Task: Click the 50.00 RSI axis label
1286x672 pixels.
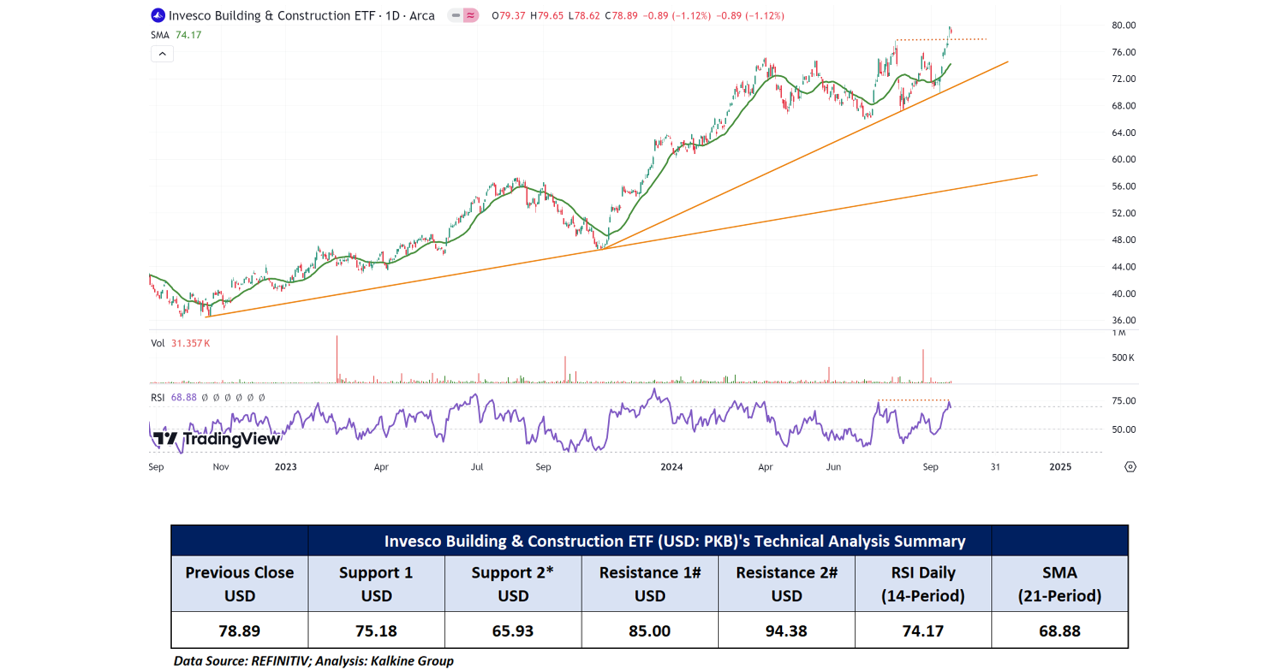Action: coord(1124,430)
